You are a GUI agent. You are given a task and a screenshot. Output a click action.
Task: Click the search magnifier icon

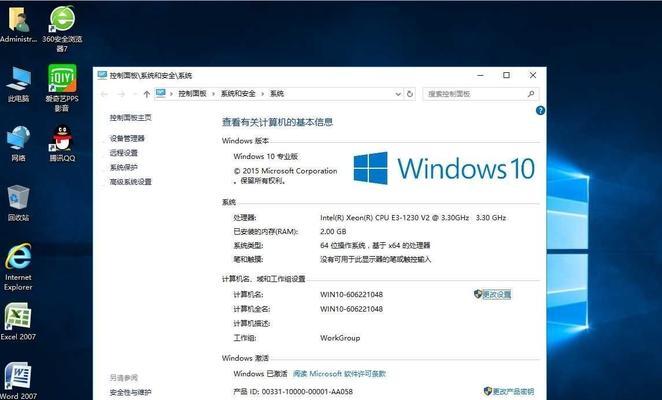click(531, 94)
